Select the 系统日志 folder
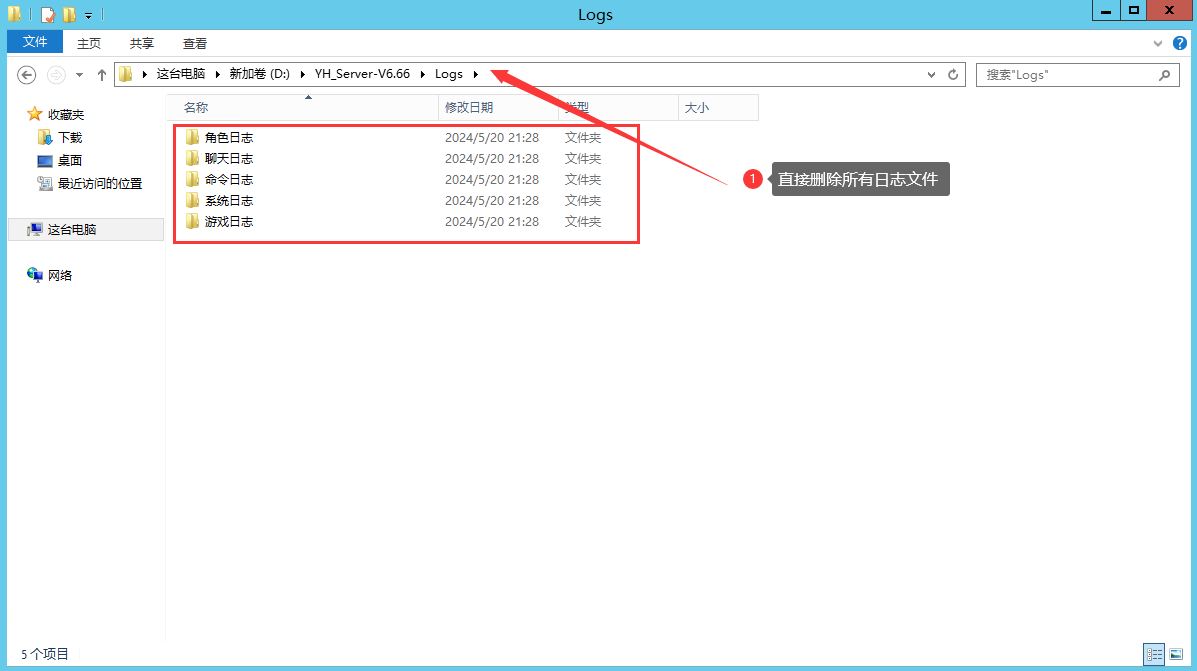Image resolution: width=1197 pixels, height=671 pixels. [x=229, y=200]
